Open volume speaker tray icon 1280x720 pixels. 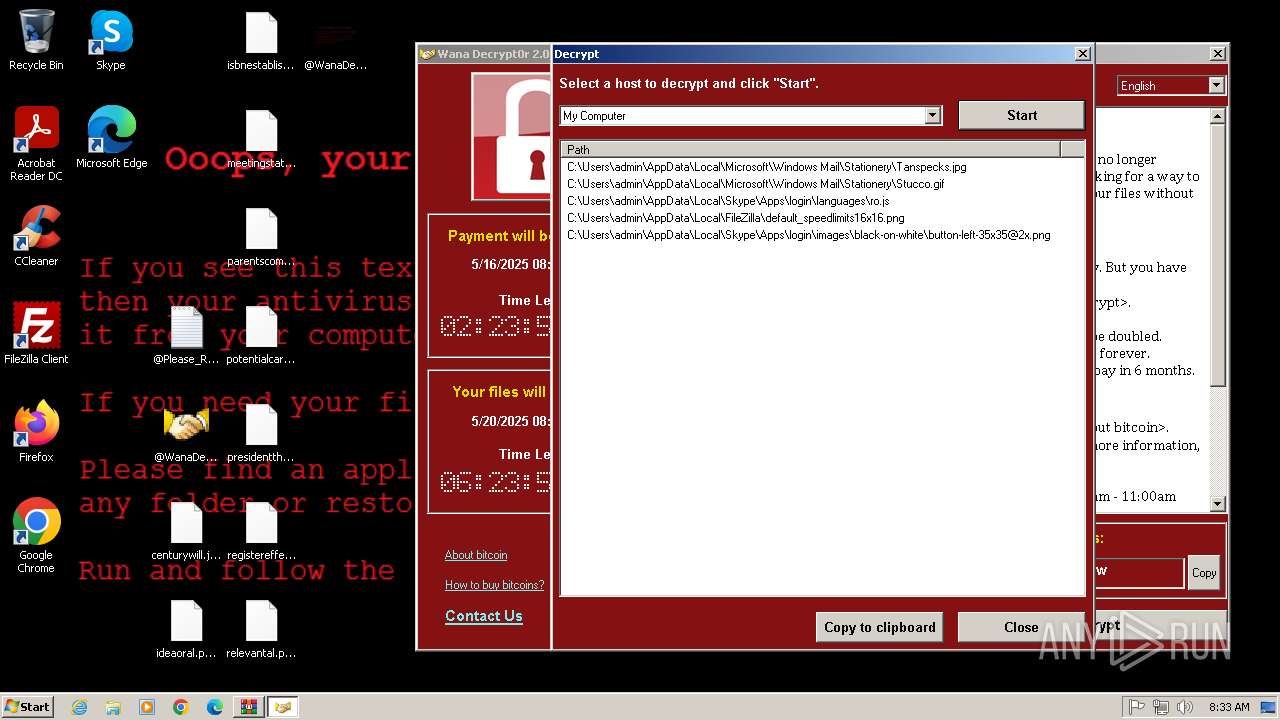pyautogui.click(x=1185, y=707)
